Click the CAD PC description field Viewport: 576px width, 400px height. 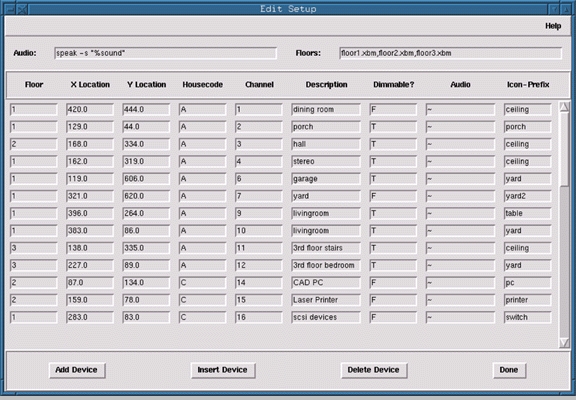point(326,283)
